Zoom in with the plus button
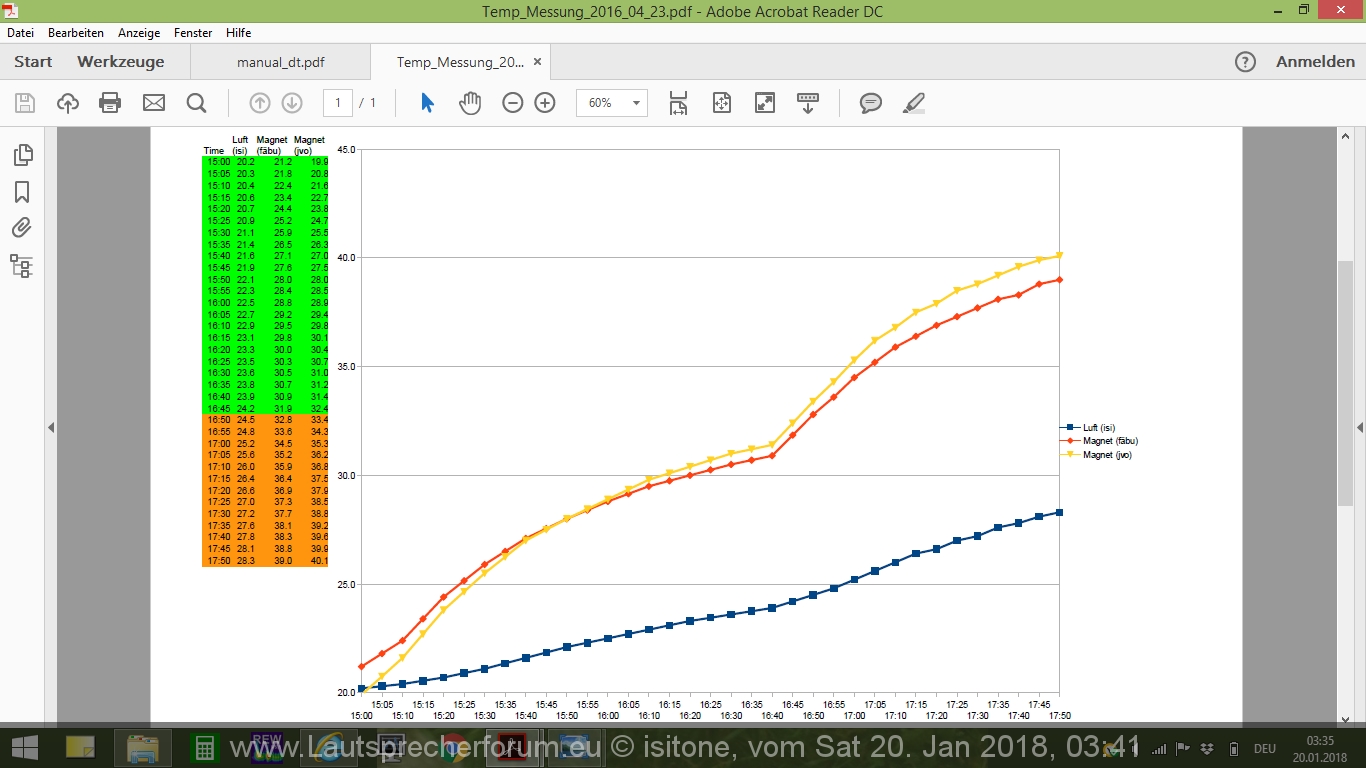Screen dimensions: 1366x768 point(545,103)
